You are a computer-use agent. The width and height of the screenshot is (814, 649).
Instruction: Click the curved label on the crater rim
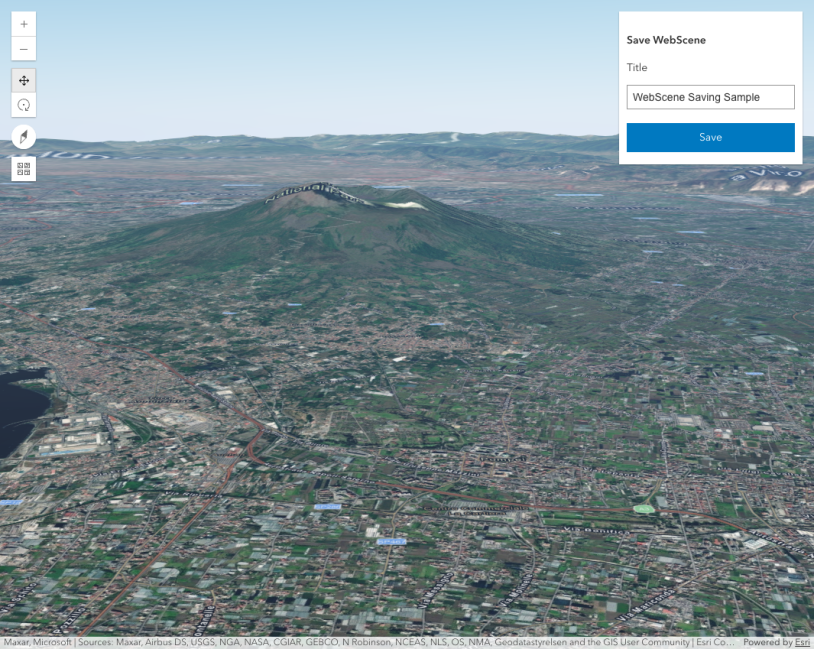pos(310,191)
